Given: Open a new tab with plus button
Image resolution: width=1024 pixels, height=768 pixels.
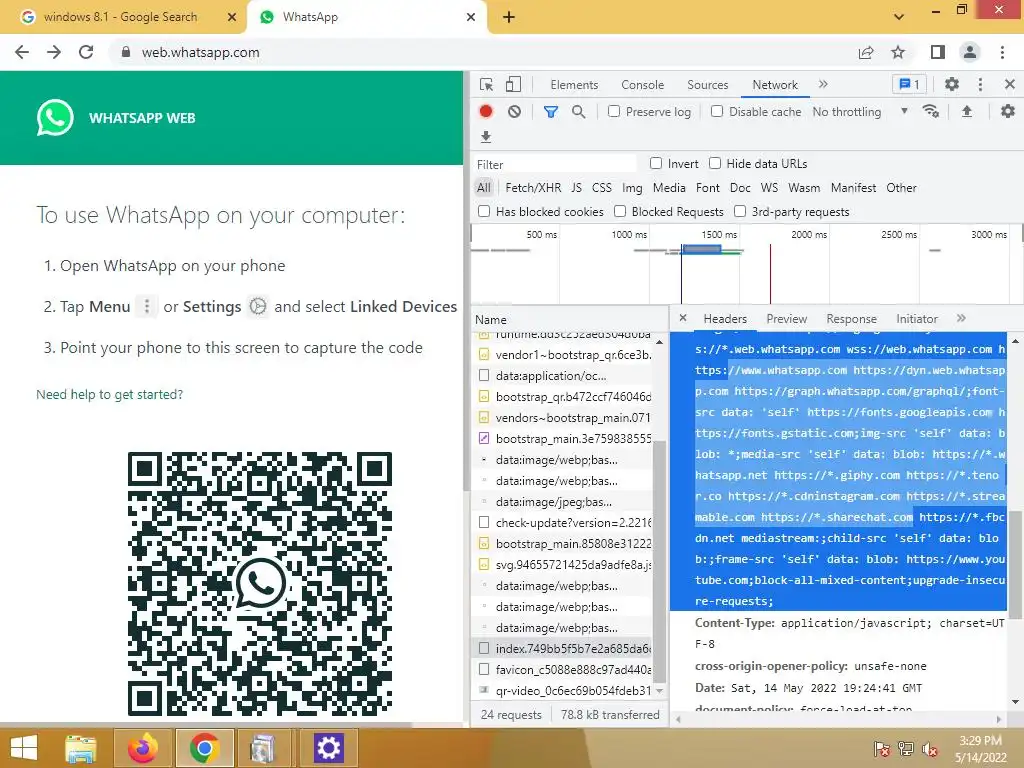Looking at the screenshot, I should [509, 17].
